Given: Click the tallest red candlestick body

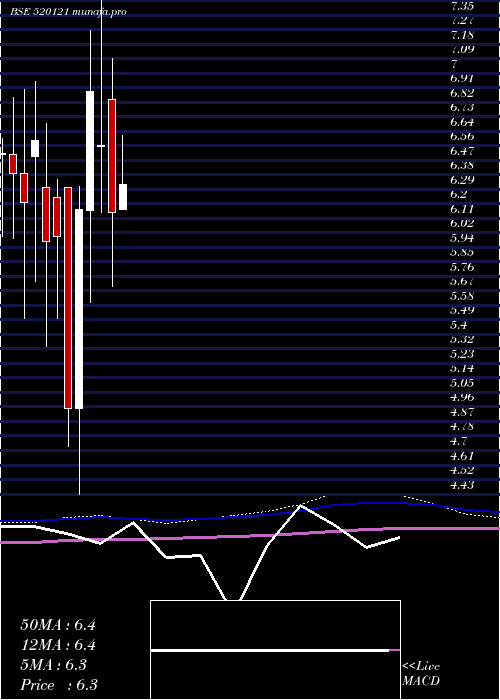Looking at the screenshot, I should [x=68, y=298].
